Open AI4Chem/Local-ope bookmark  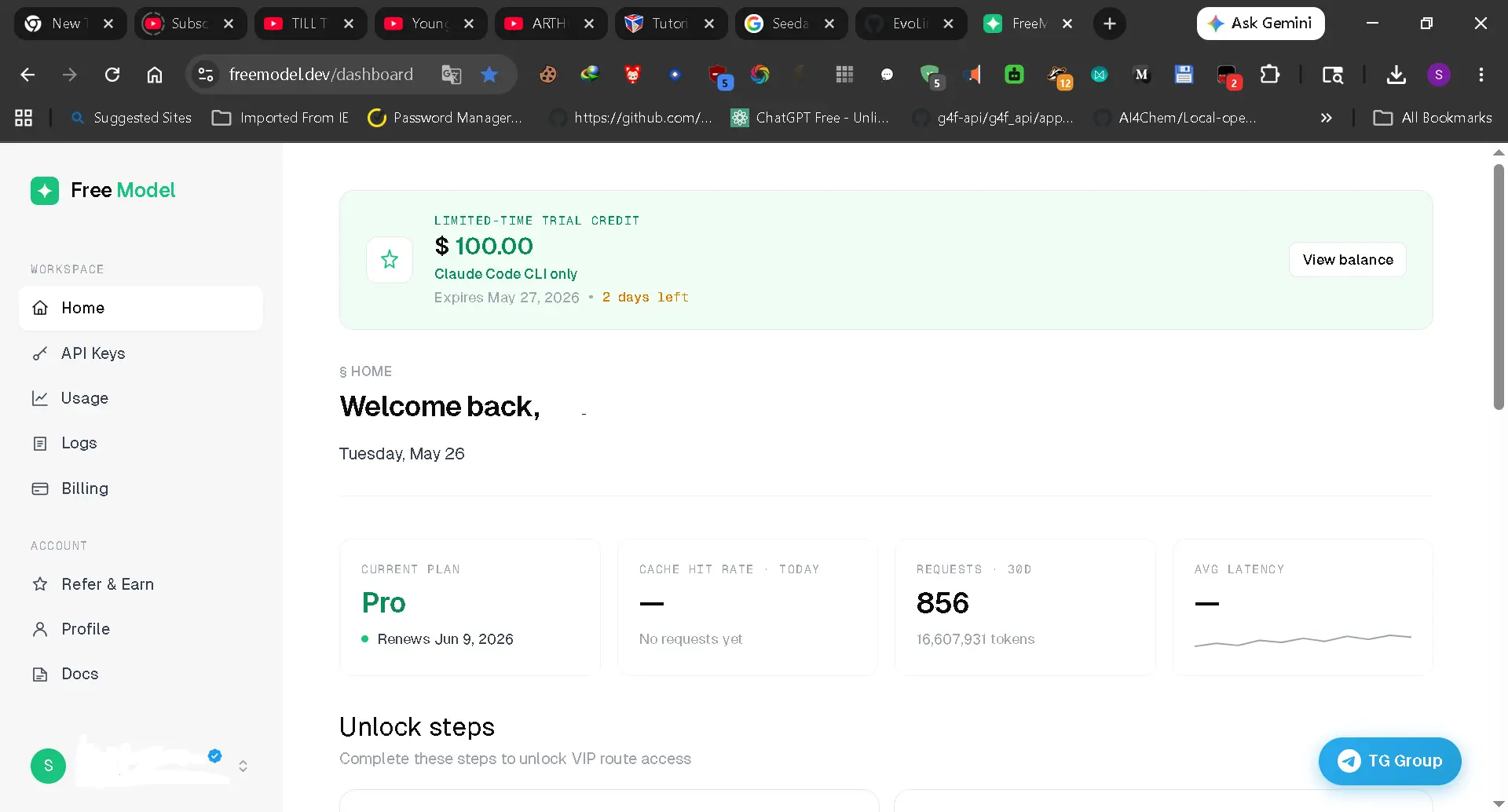[x=1176, y=118]
